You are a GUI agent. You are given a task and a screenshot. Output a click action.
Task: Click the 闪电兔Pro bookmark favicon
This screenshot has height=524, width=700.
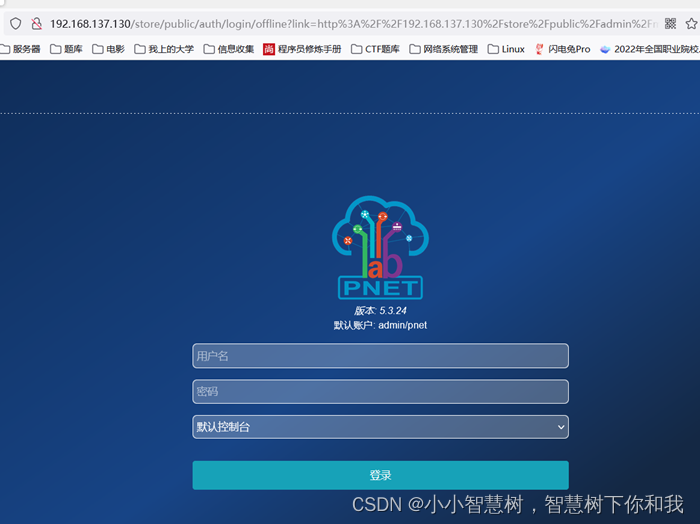pyautogui.click(x=539, y=49)
